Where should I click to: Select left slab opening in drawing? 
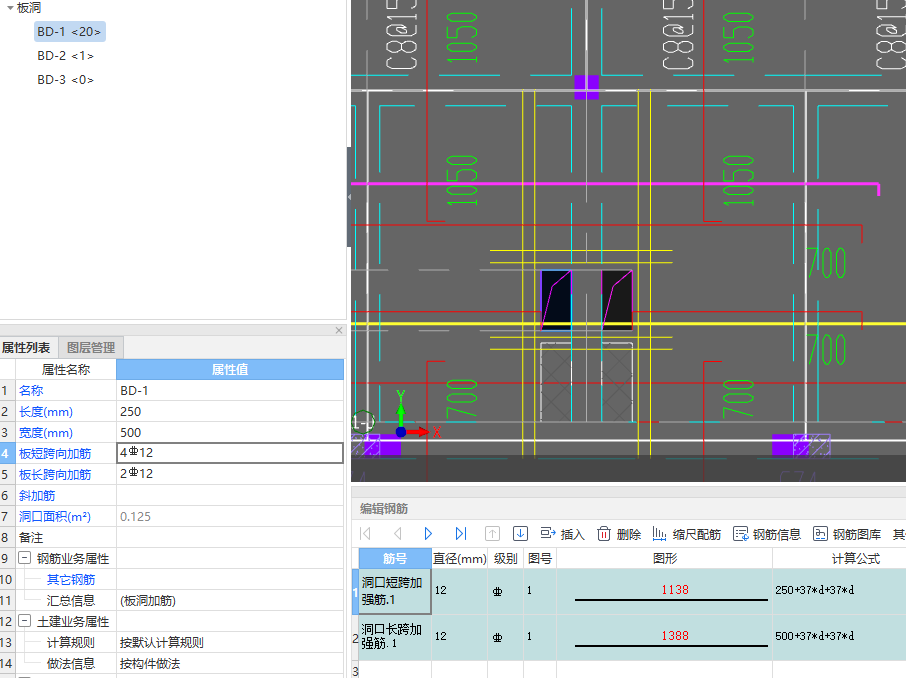click(x=556, y=300)
